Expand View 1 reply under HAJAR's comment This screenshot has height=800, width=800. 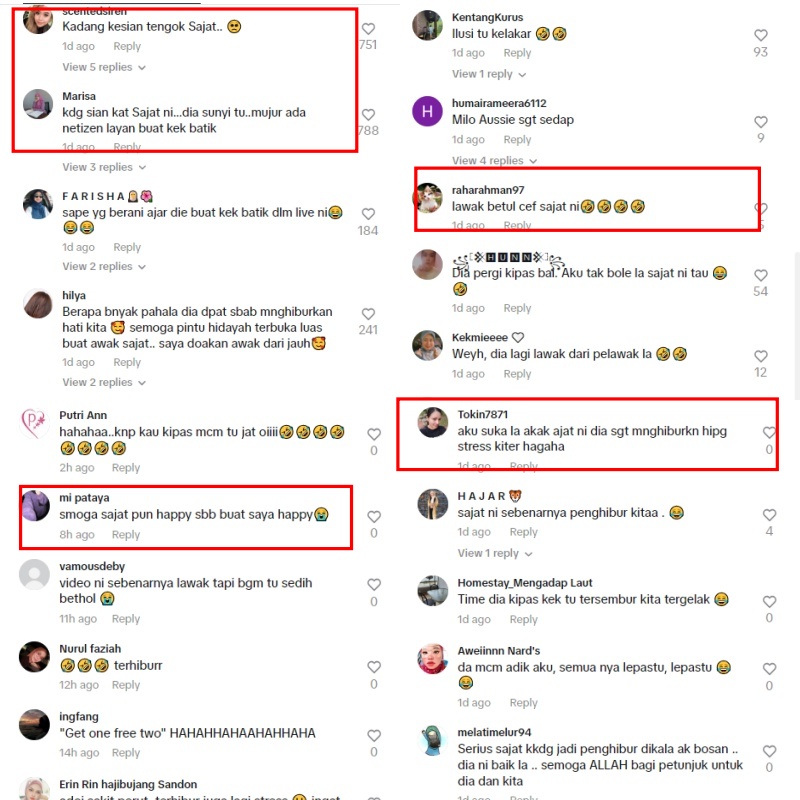click(x=494, y=553)
